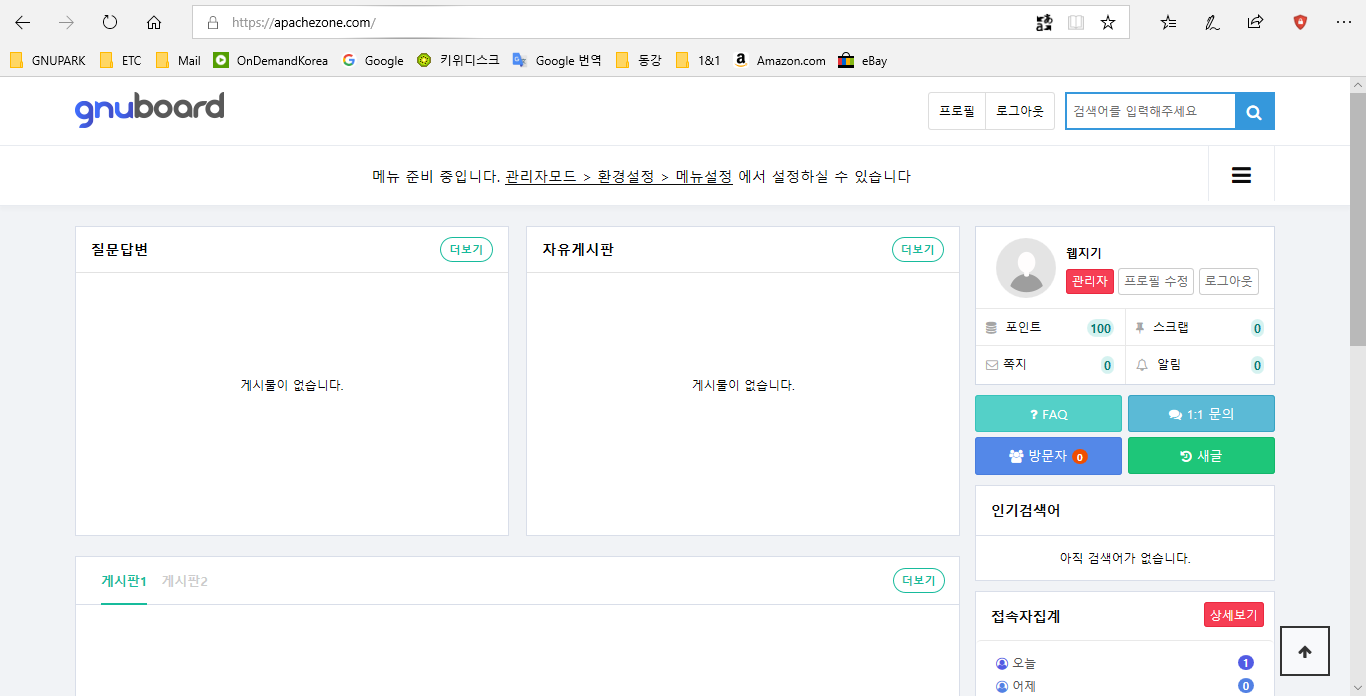Screen dimensions: 1366x696
Task: Click the scroll-to-top arrow button
Action: pyautogui.click(x=1304, y=652)
